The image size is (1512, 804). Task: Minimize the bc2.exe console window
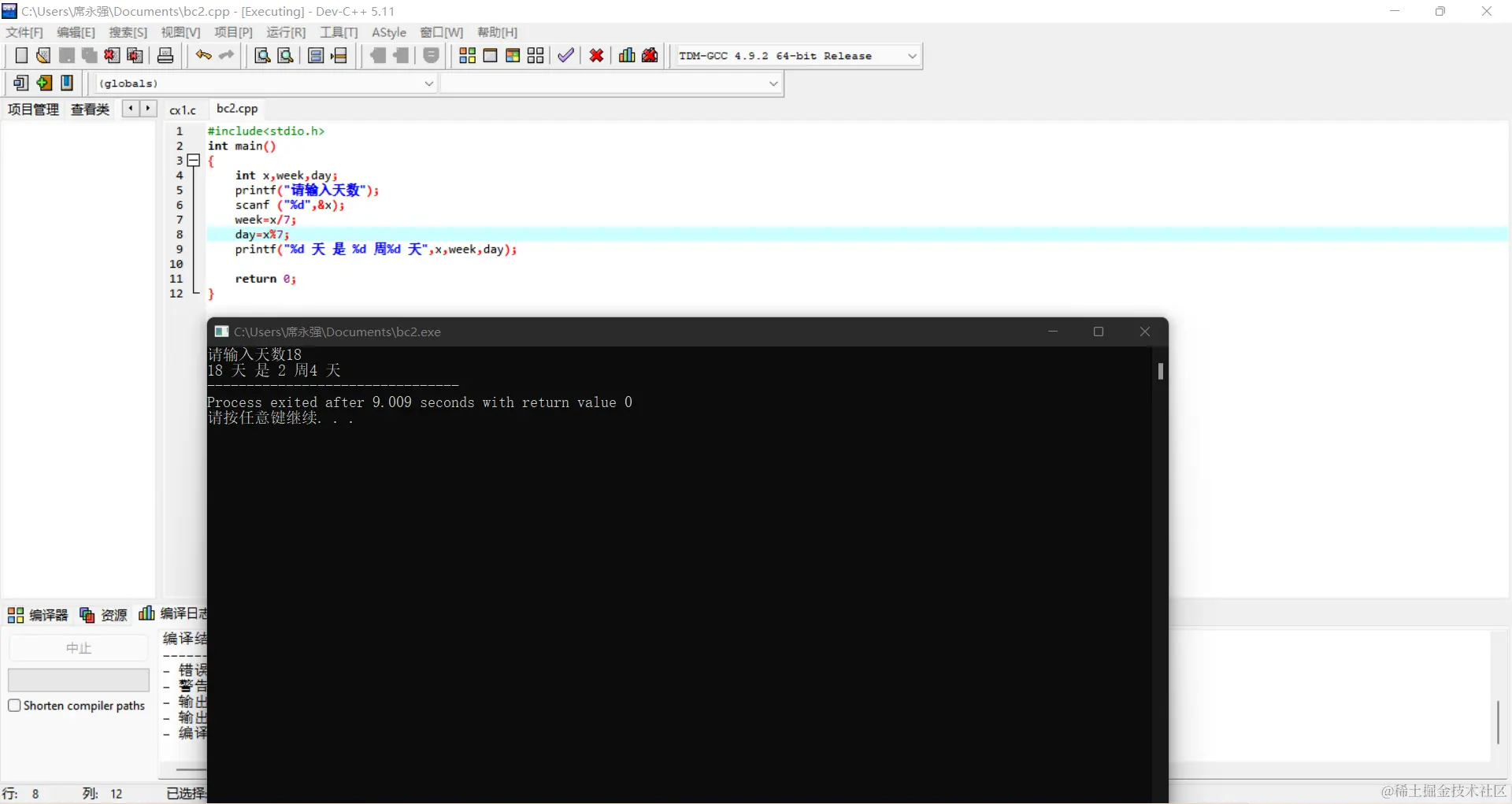pyautogui.click(x=1053, y=332)
